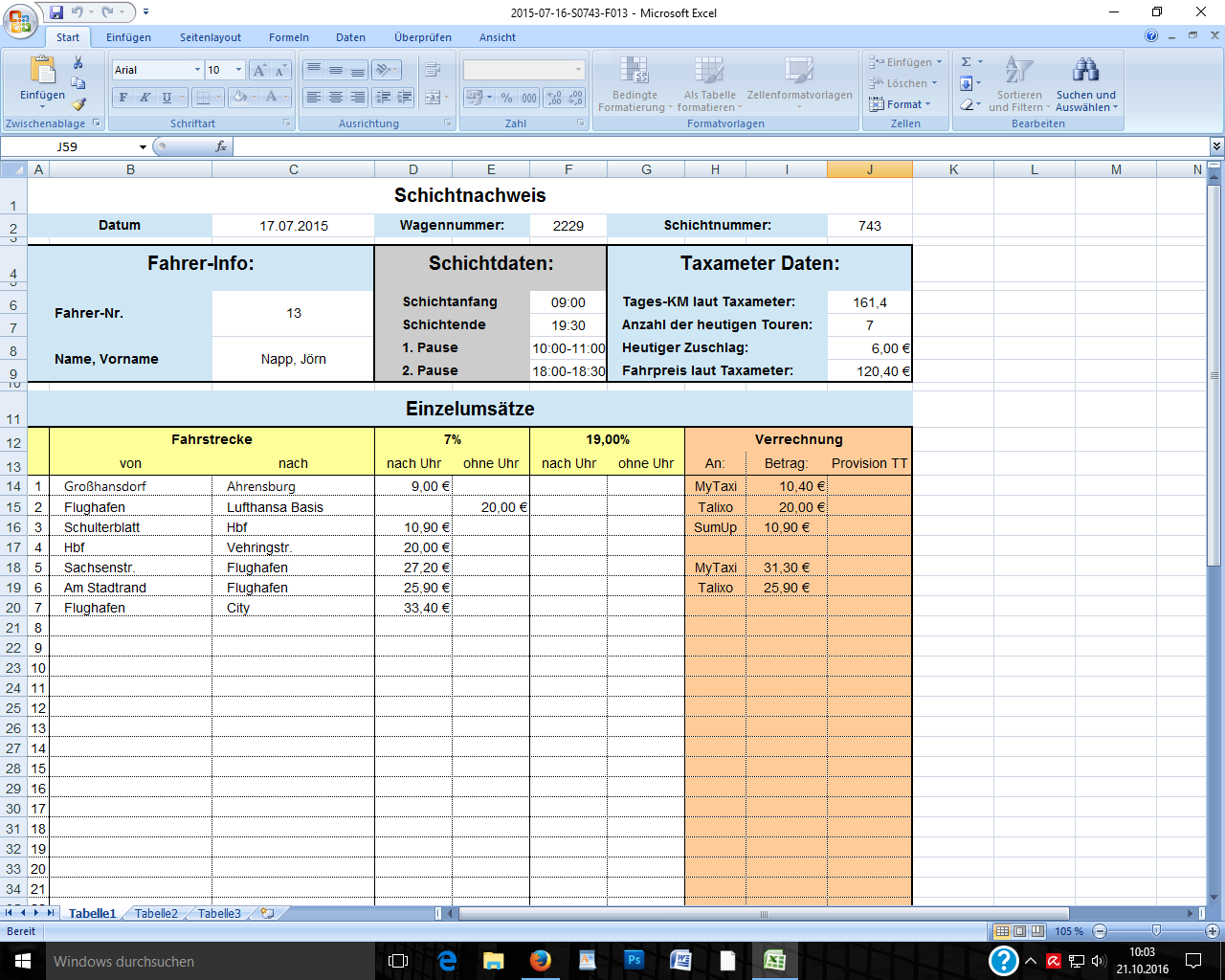Select column header J
Viewport: 1225px width, 980px height.
[870, 169]
